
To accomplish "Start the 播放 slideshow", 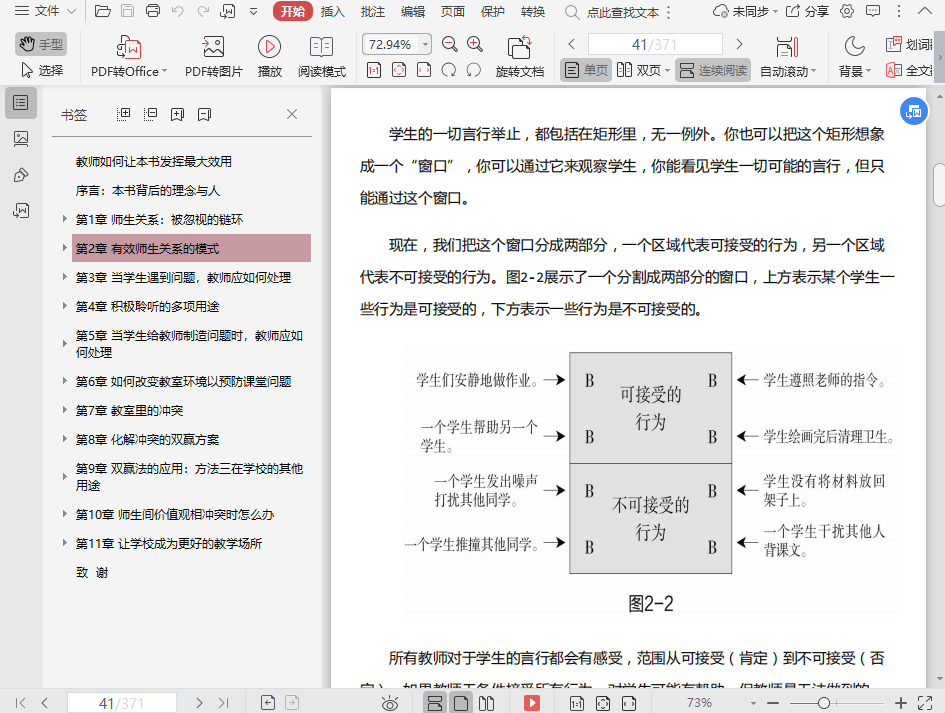I will [269, 57].
